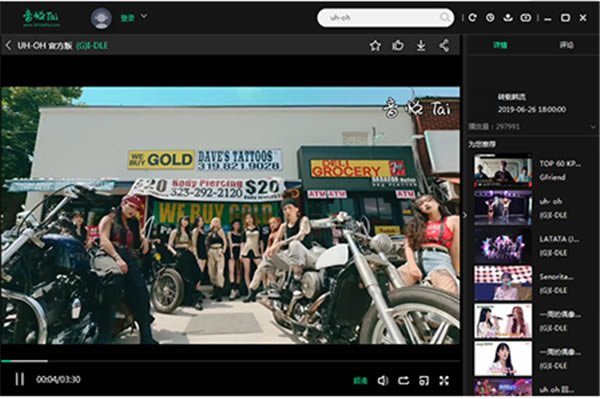
Task: Select the details tab in sidebar
Action: coord(500,45)
